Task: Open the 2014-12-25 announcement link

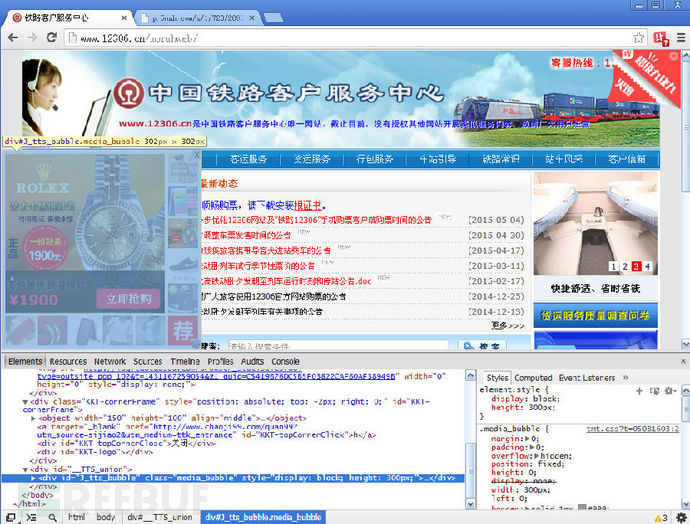Action: [273, 297]
